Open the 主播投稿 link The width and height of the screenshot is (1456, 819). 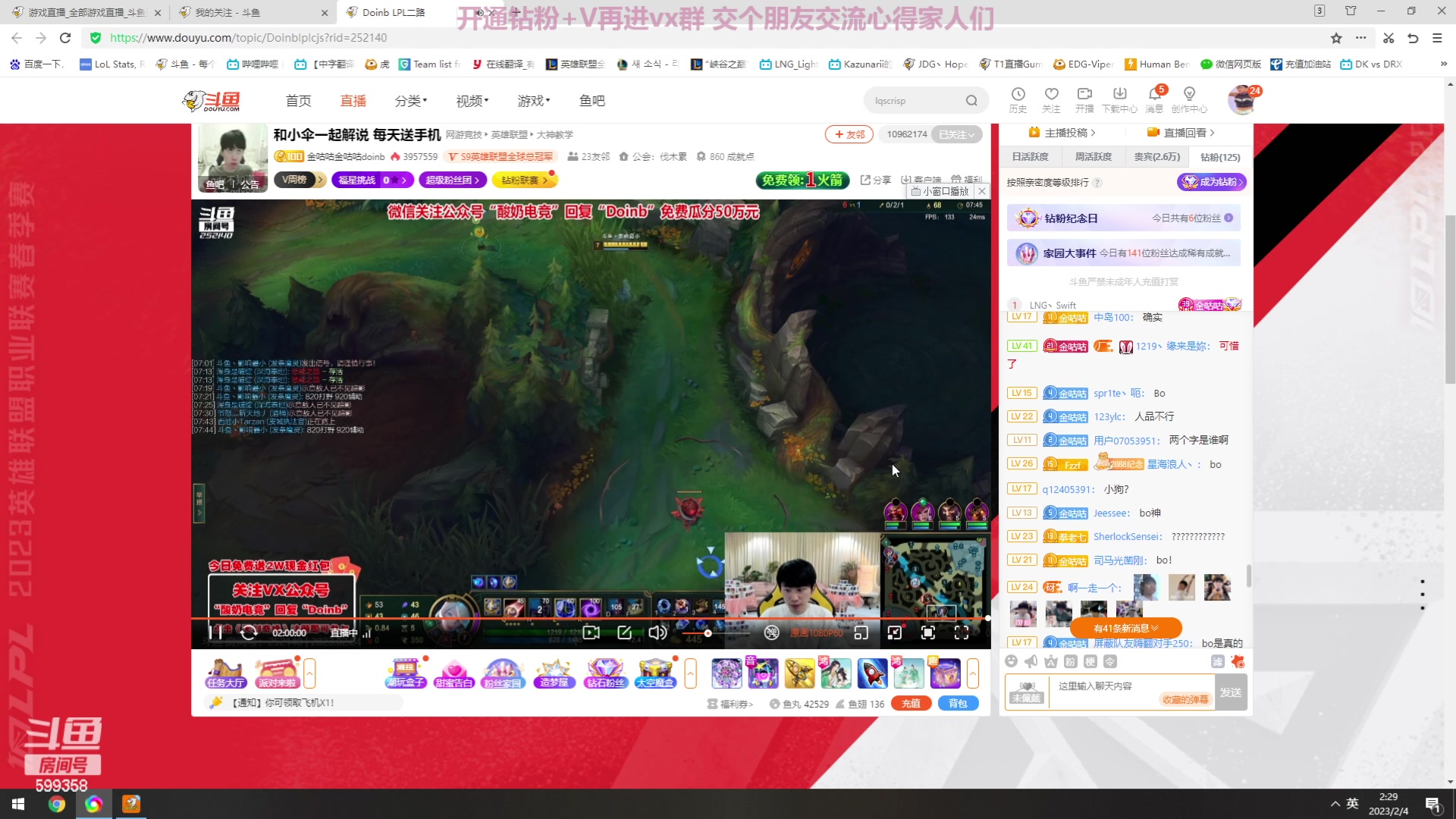click(1062, 133)
